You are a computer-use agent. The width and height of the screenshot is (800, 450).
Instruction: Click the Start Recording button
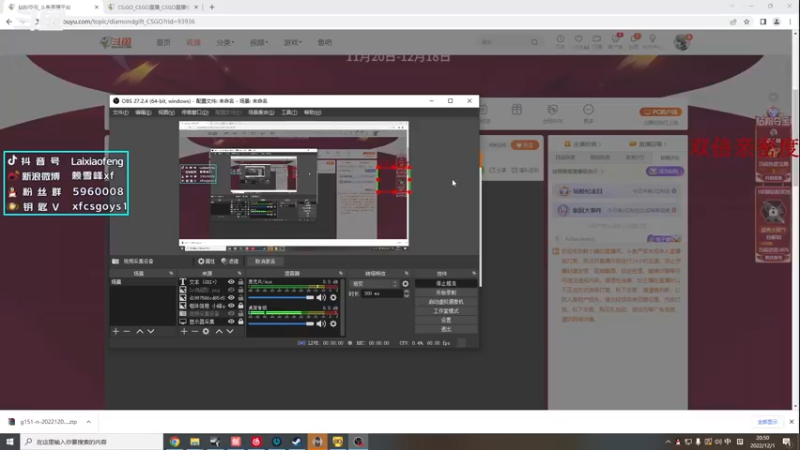(x=446, y=293)
